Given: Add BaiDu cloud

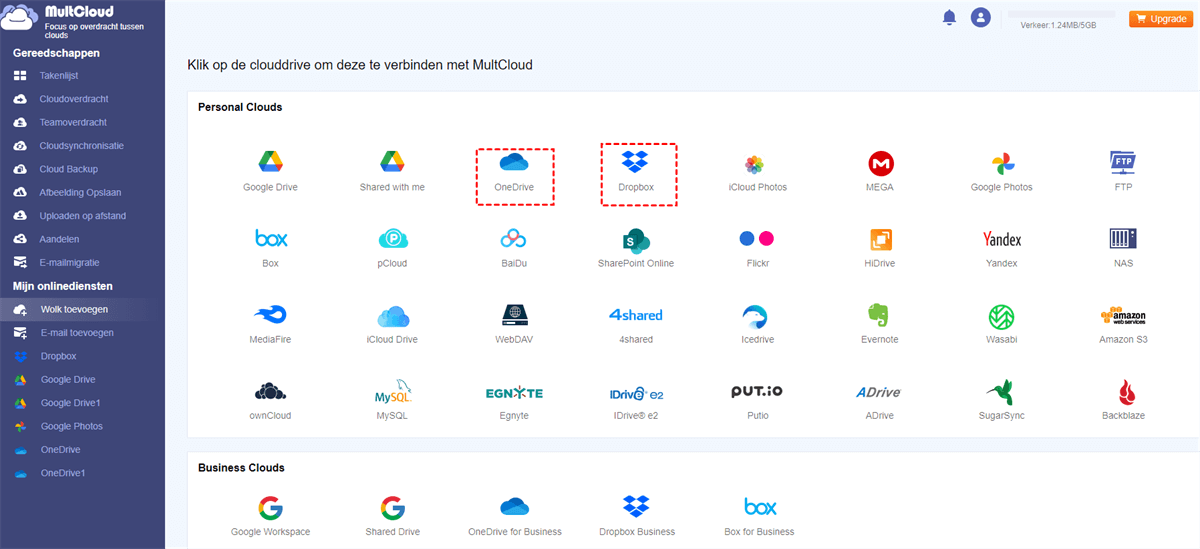Looking at the screenshot, I should (x=514, y=248).
